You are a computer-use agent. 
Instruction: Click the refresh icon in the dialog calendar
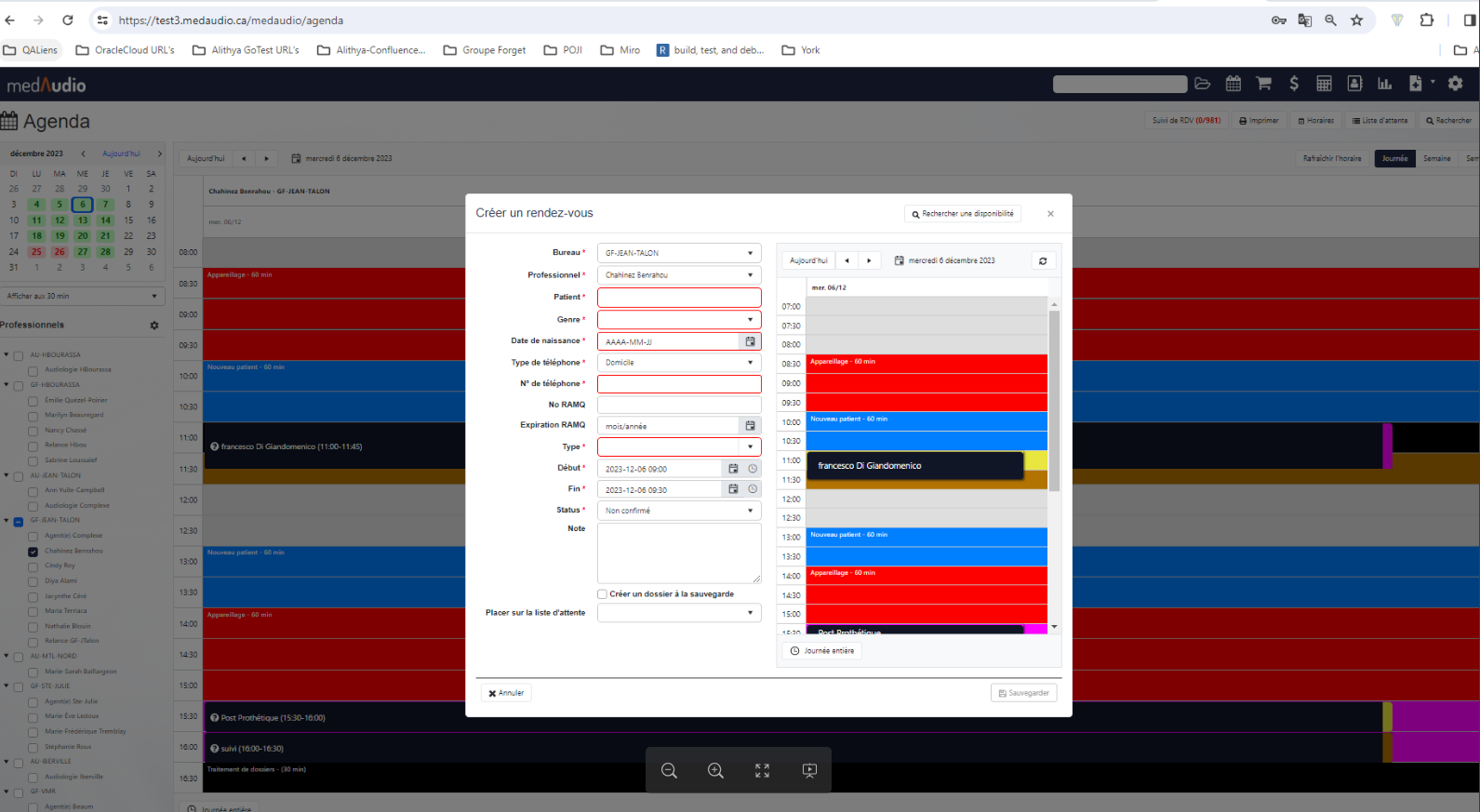pos(1043,260)
